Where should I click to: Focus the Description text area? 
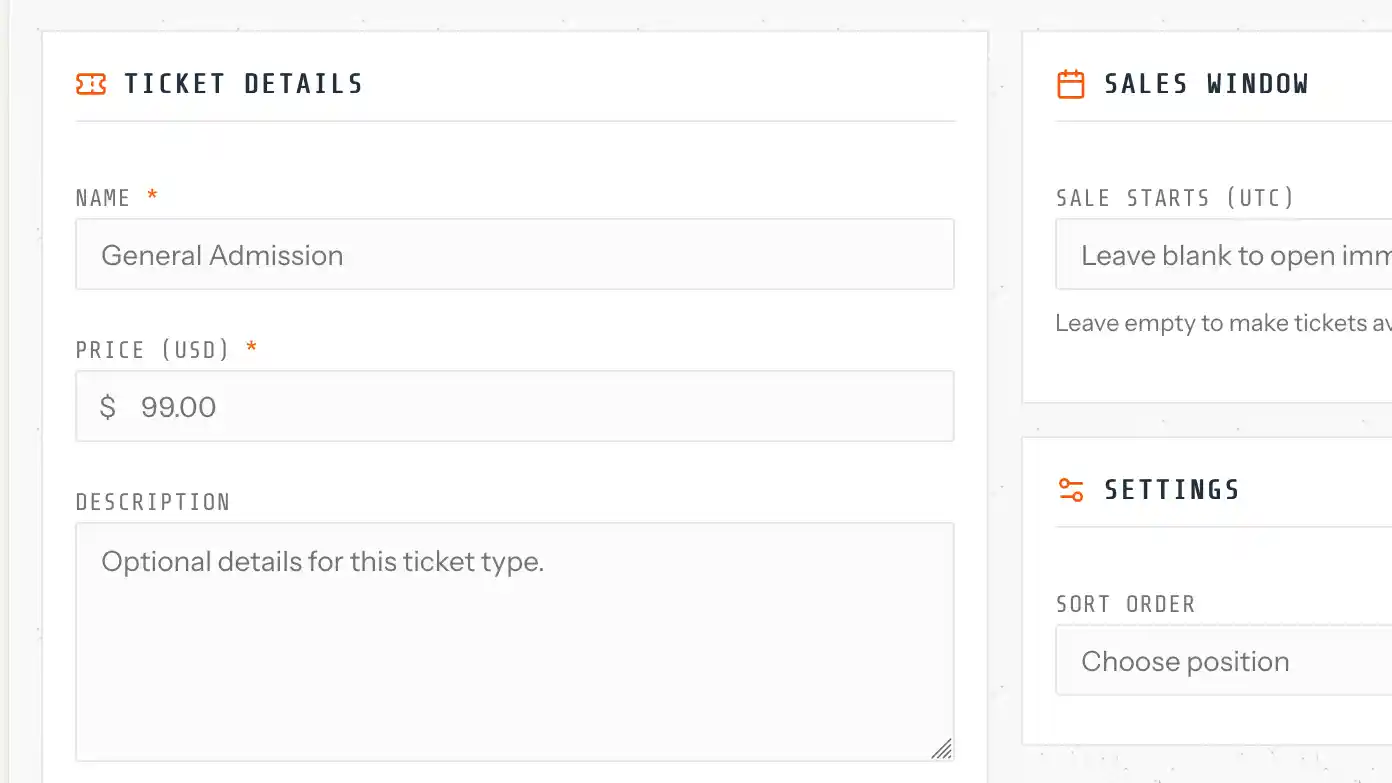click(515, 640)
